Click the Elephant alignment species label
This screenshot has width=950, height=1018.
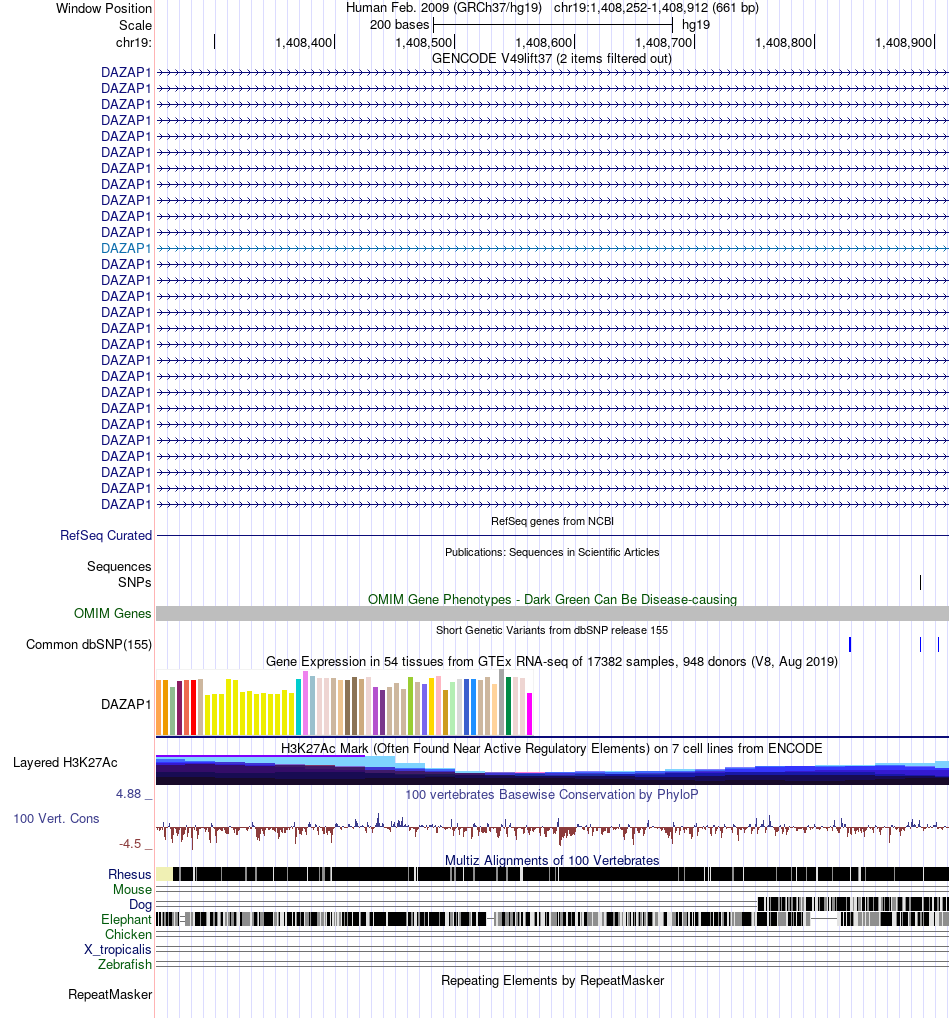[x=126, y=919]
